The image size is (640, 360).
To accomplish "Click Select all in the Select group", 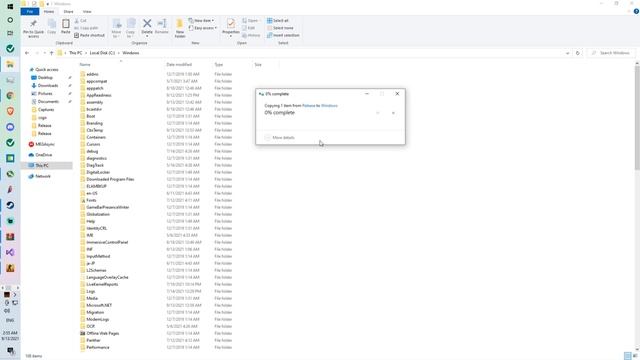I will [x=278, y=20].
